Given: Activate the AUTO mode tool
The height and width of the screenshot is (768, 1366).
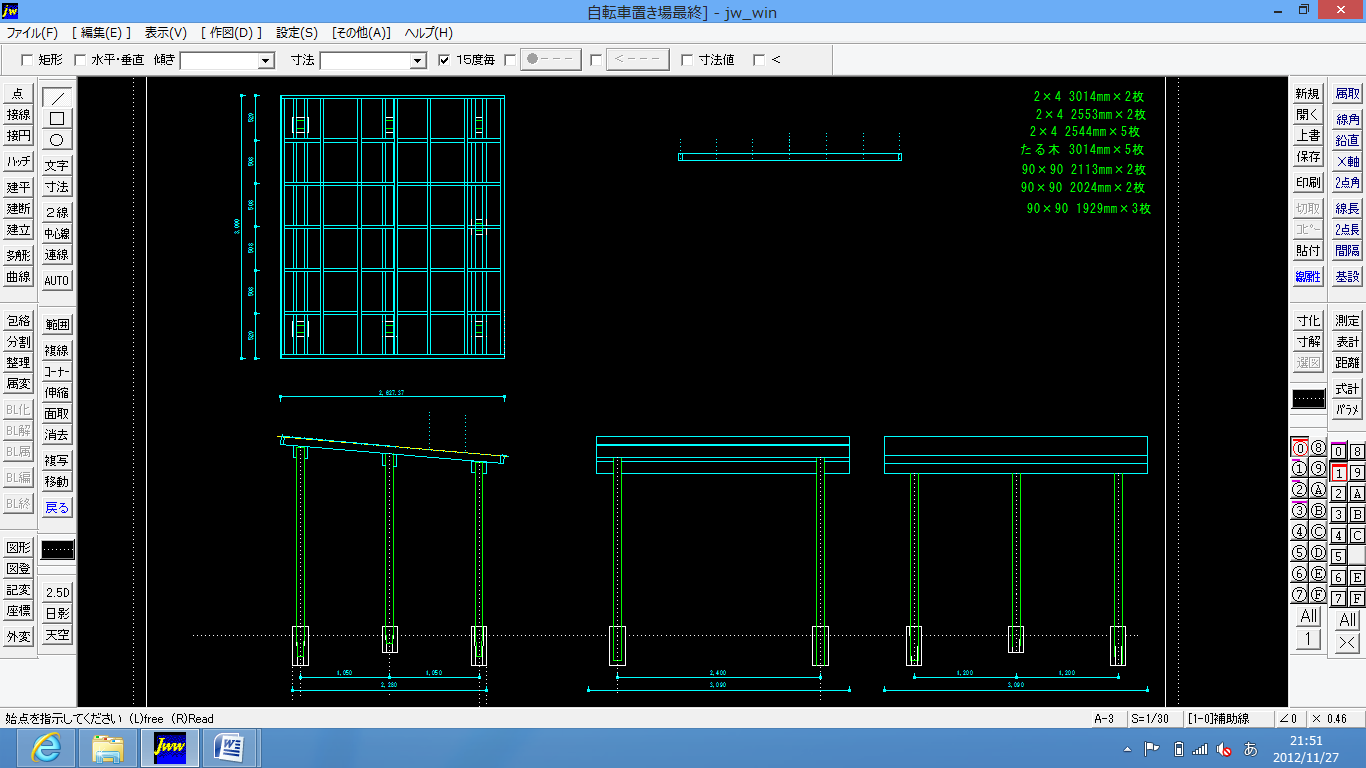Looking at the screenshot, I should pos(57,281).
